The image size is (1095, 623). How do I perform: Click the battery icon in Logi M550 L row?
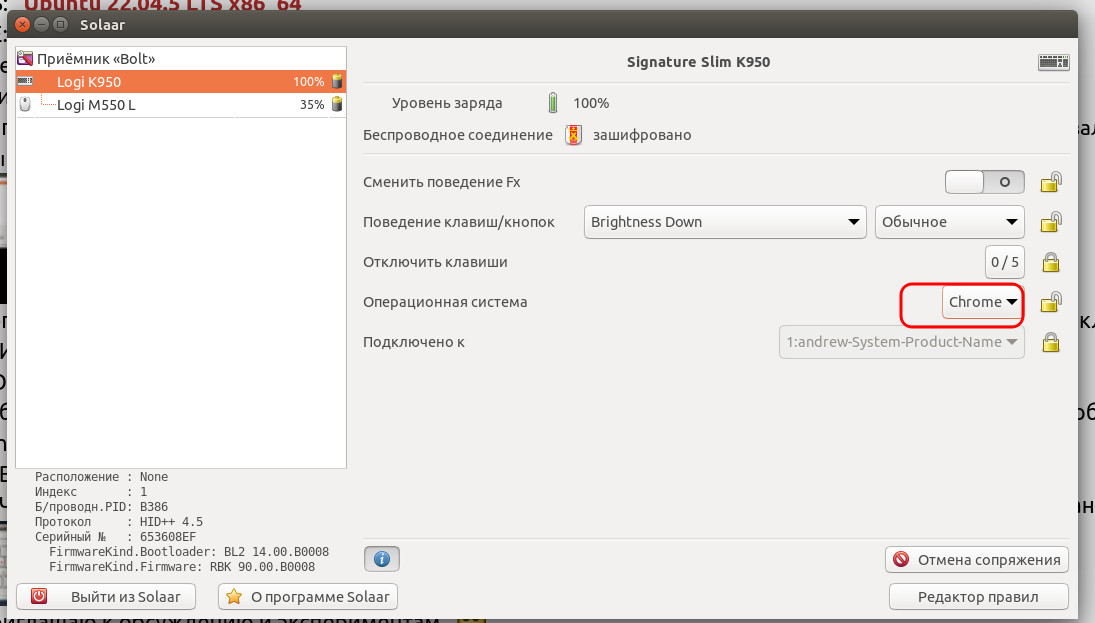tap(337, 105)
